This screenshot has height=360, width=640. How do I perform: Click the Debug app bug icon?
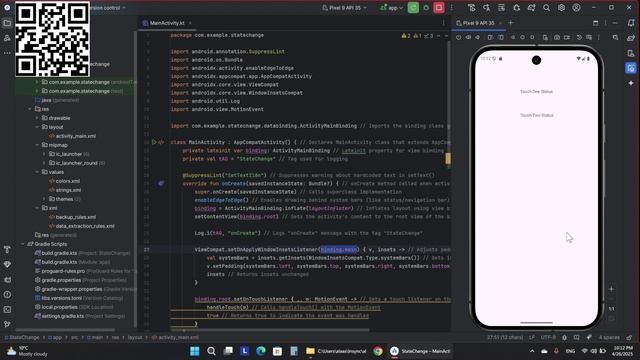pyautogui.click(x=426, y=8)
